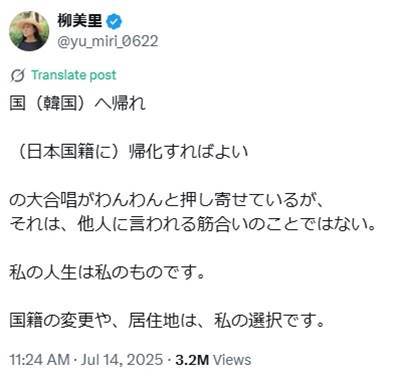Click the line starting の大合唱がわんわんと
The width and height of the screenshot is (397, 380).
[166, 200]
